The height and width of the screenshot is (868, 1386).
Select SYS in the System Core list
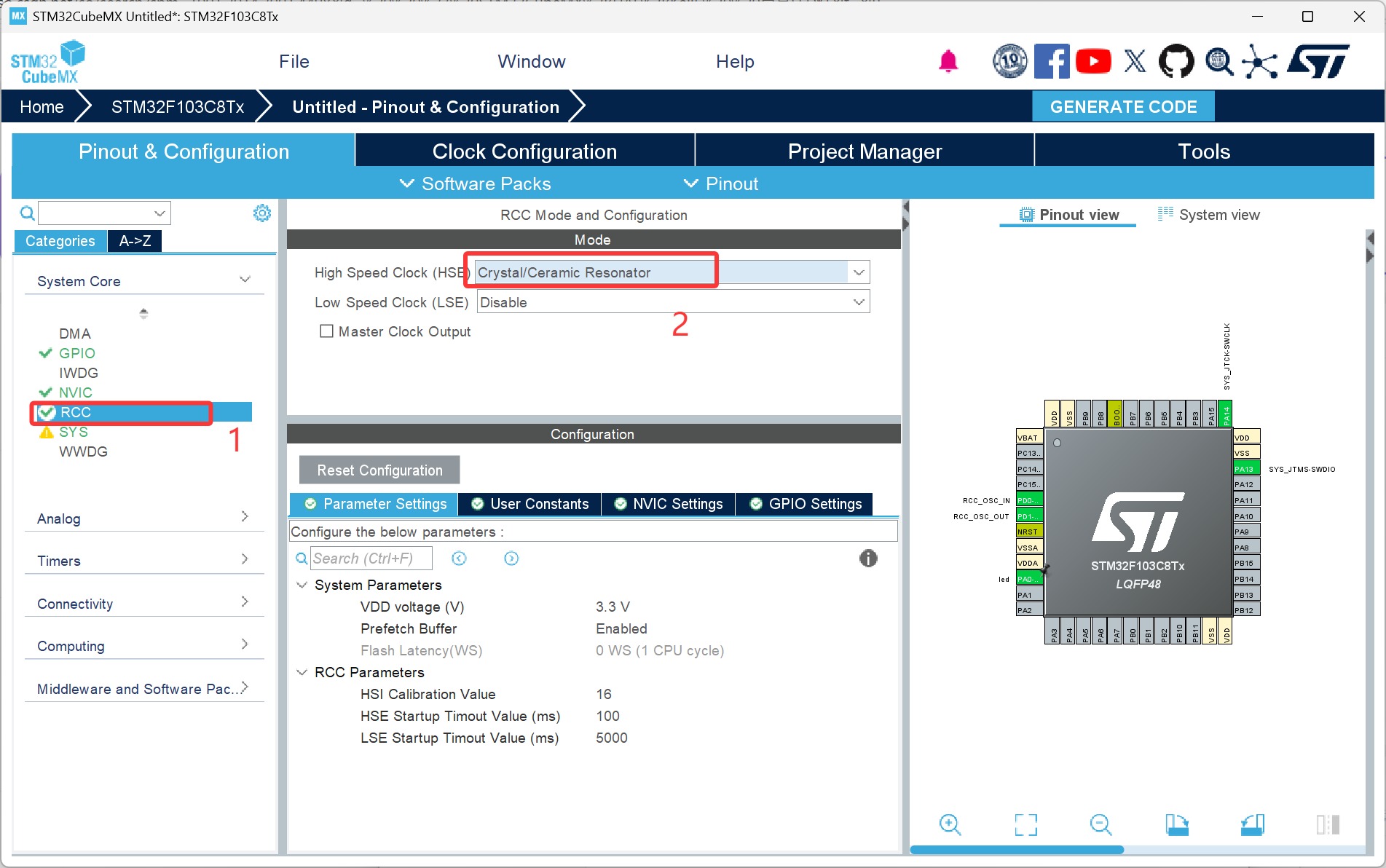pyautogui.click(x=74, y=432)
